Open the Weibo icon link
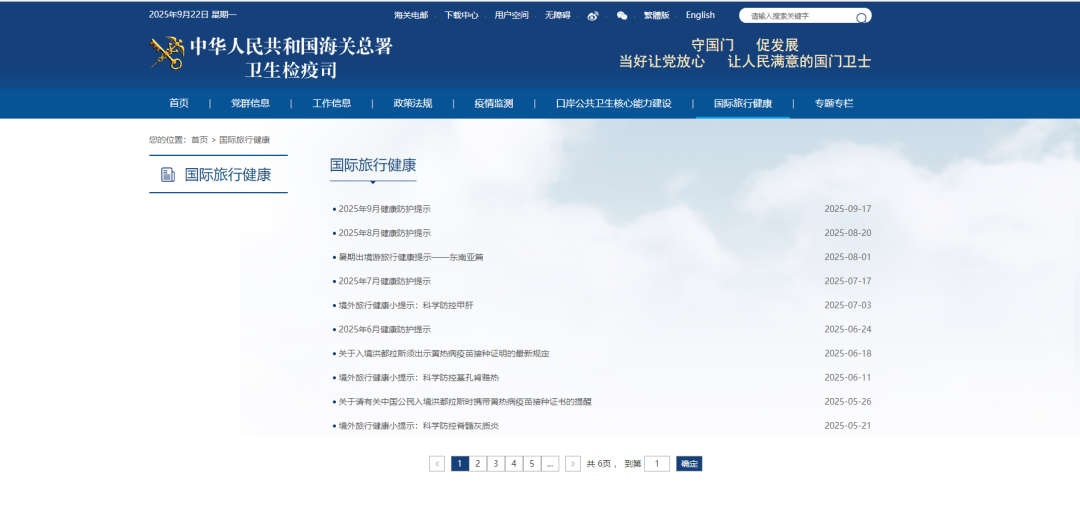 [x=593, y=16]
